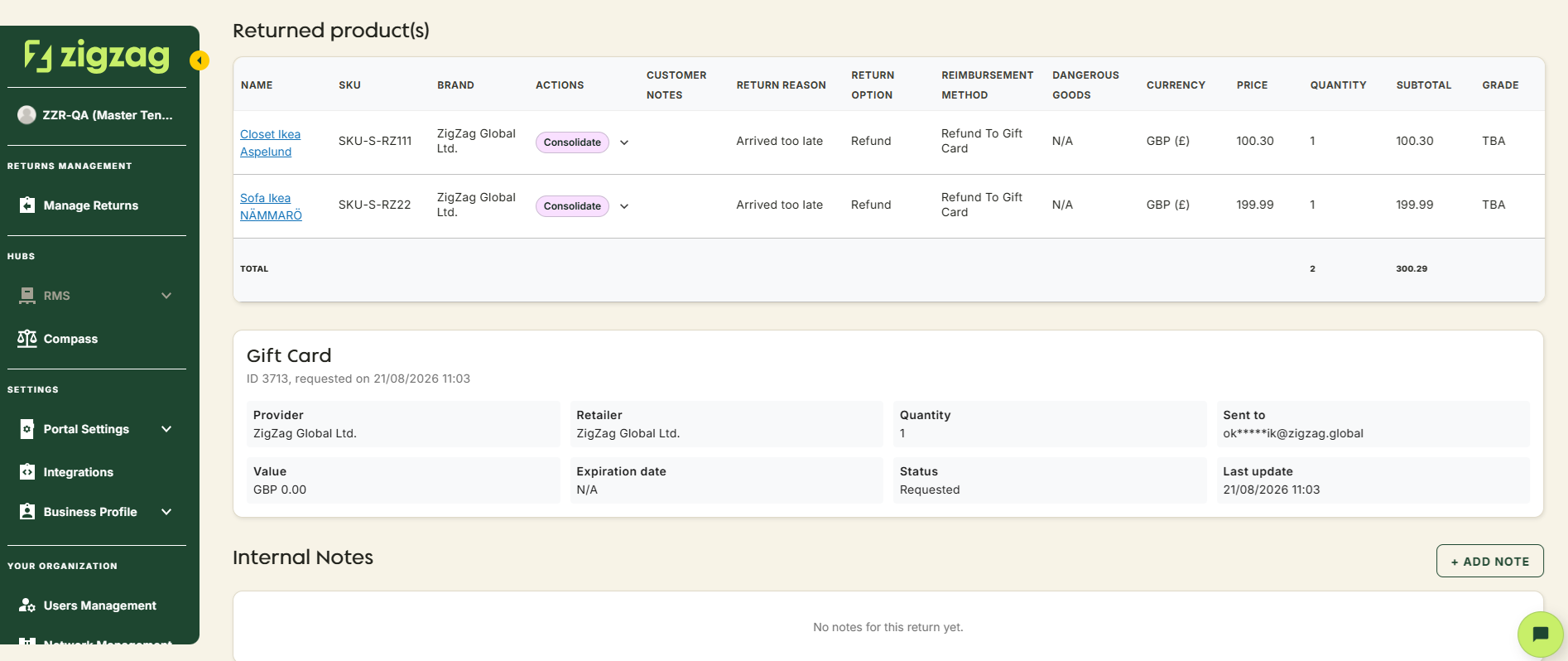Click the ID 3713 requested line

tap(358, 379)
